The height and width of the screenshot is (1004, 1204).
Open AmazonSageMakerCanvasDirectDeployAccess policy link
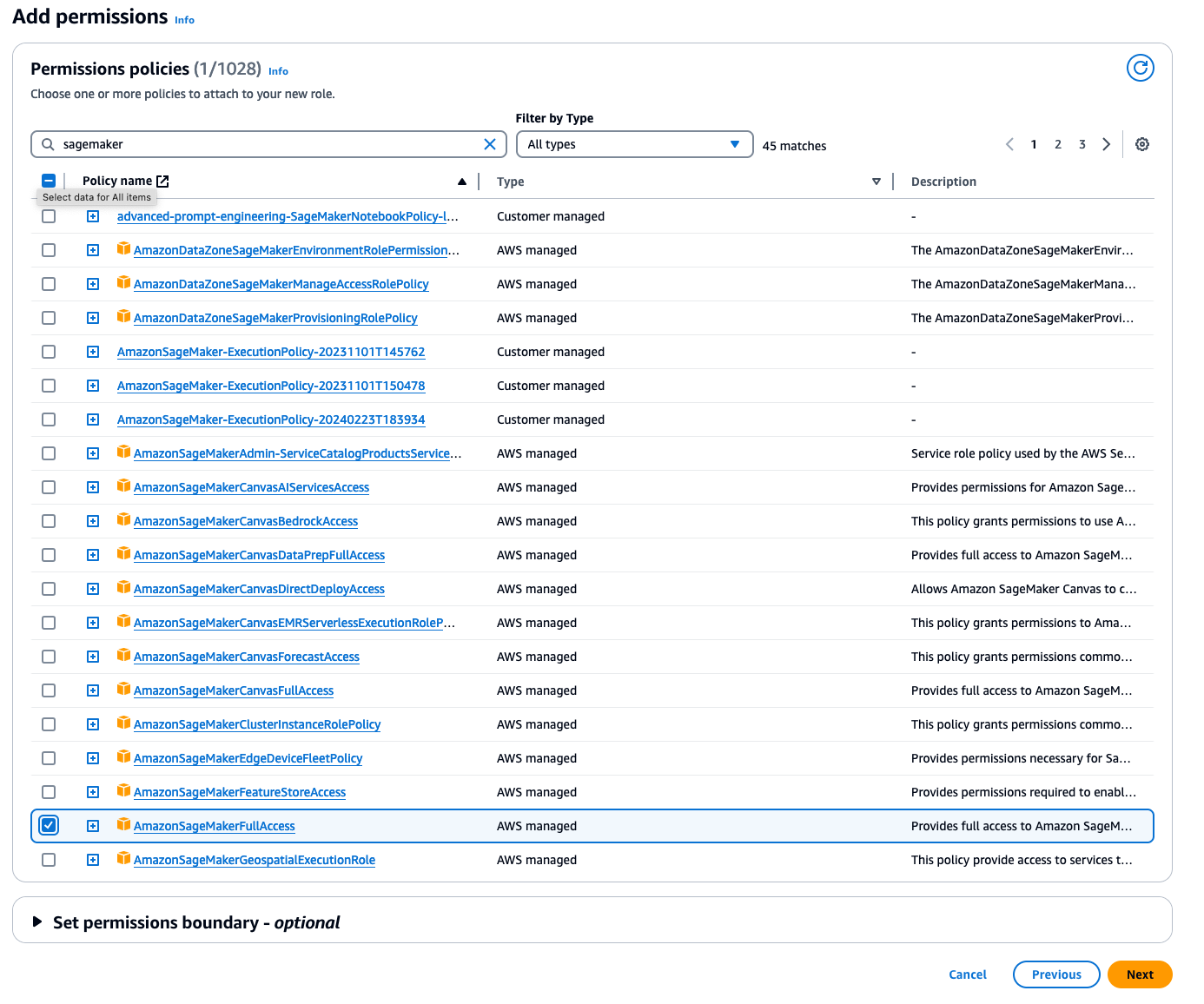pos(259,589)
